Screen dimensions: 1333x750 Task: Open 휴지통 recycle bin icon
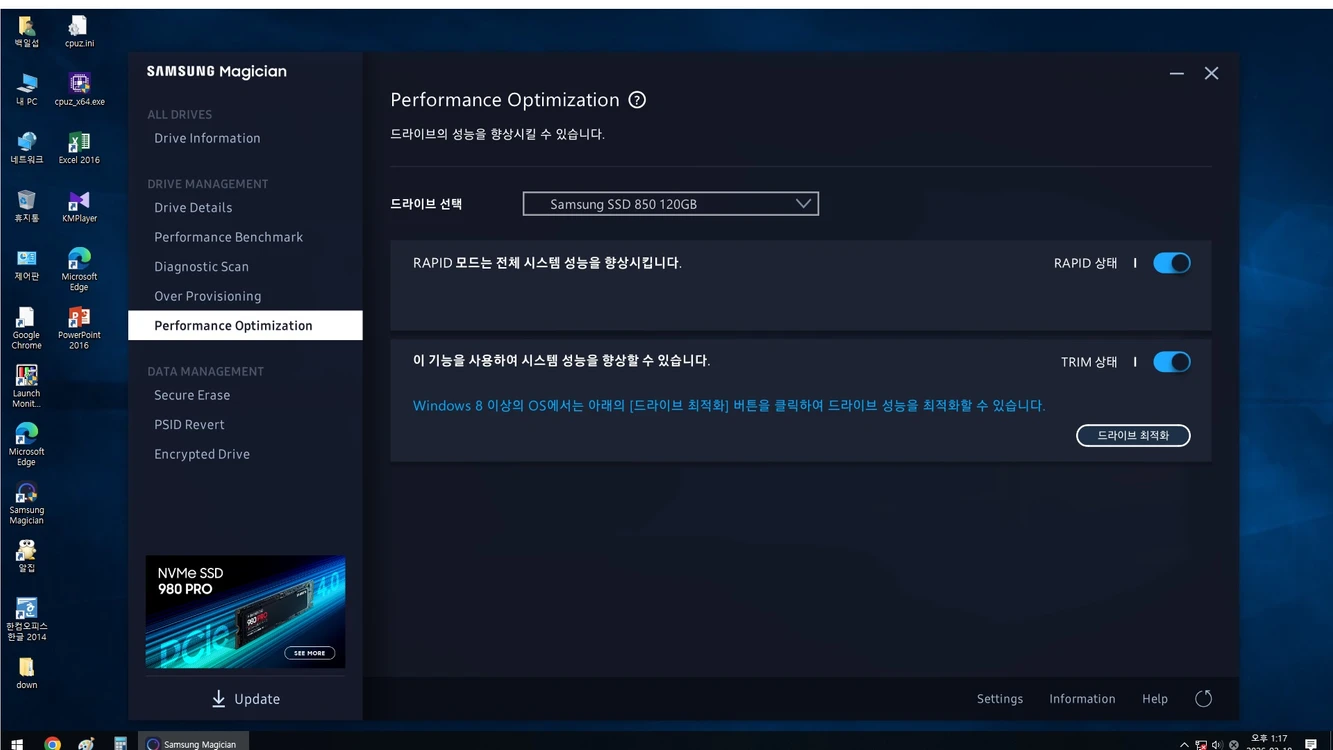click(x=26, y=206)
